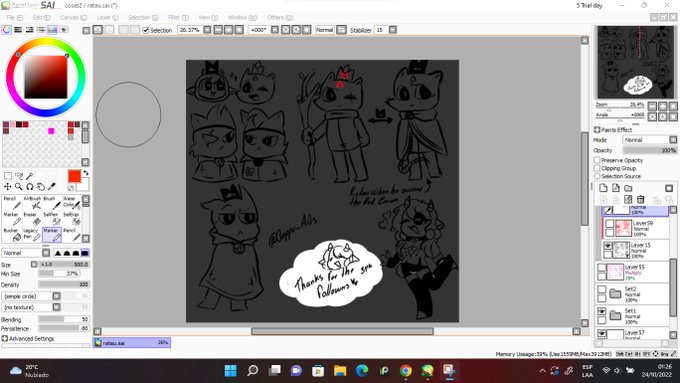Screen dimensions: 680x383
Task: Select the Zoom magnifier tool
Action: coord(19,187)
